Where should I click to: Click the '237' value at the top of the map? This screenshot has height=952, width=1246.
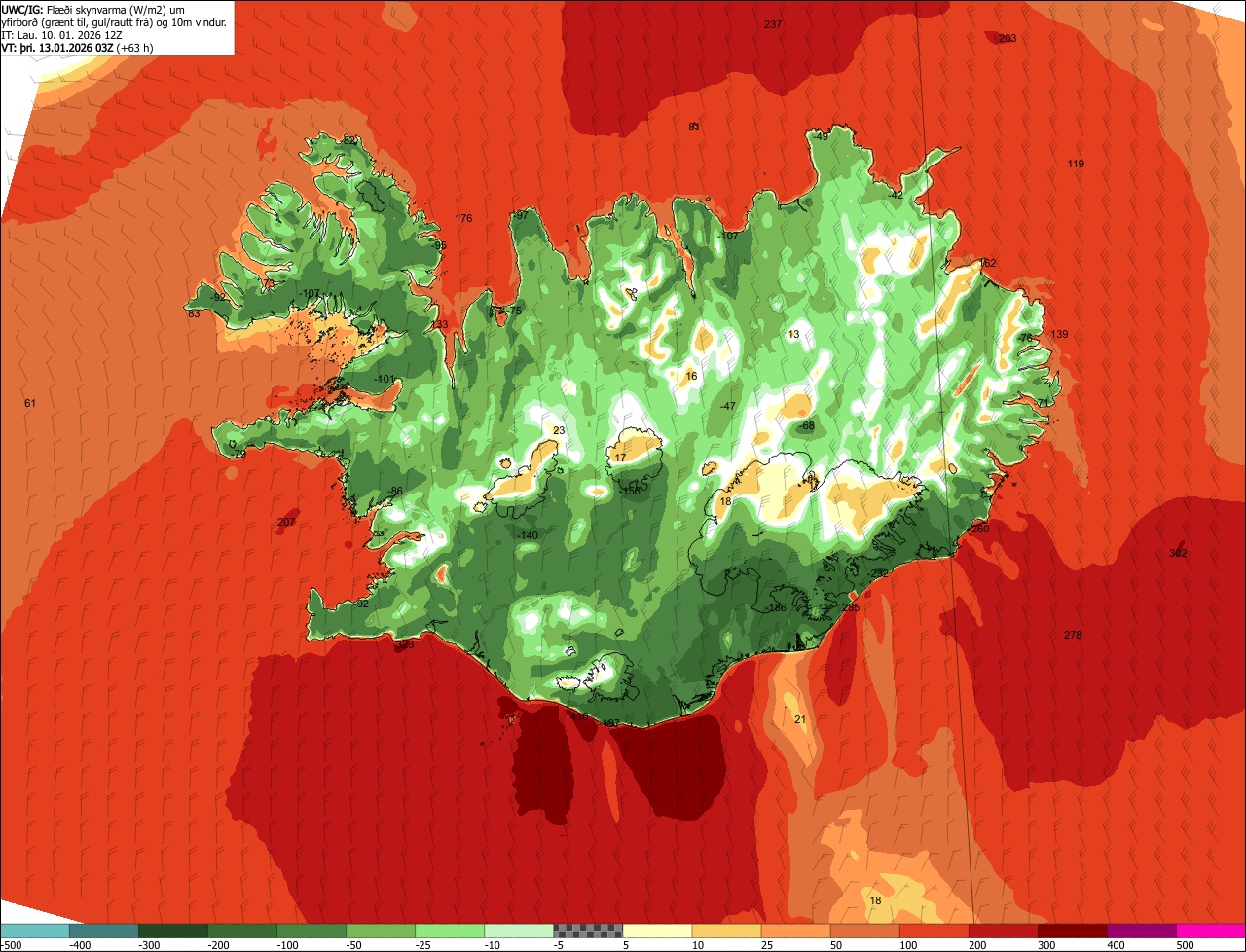pos(773,24)
